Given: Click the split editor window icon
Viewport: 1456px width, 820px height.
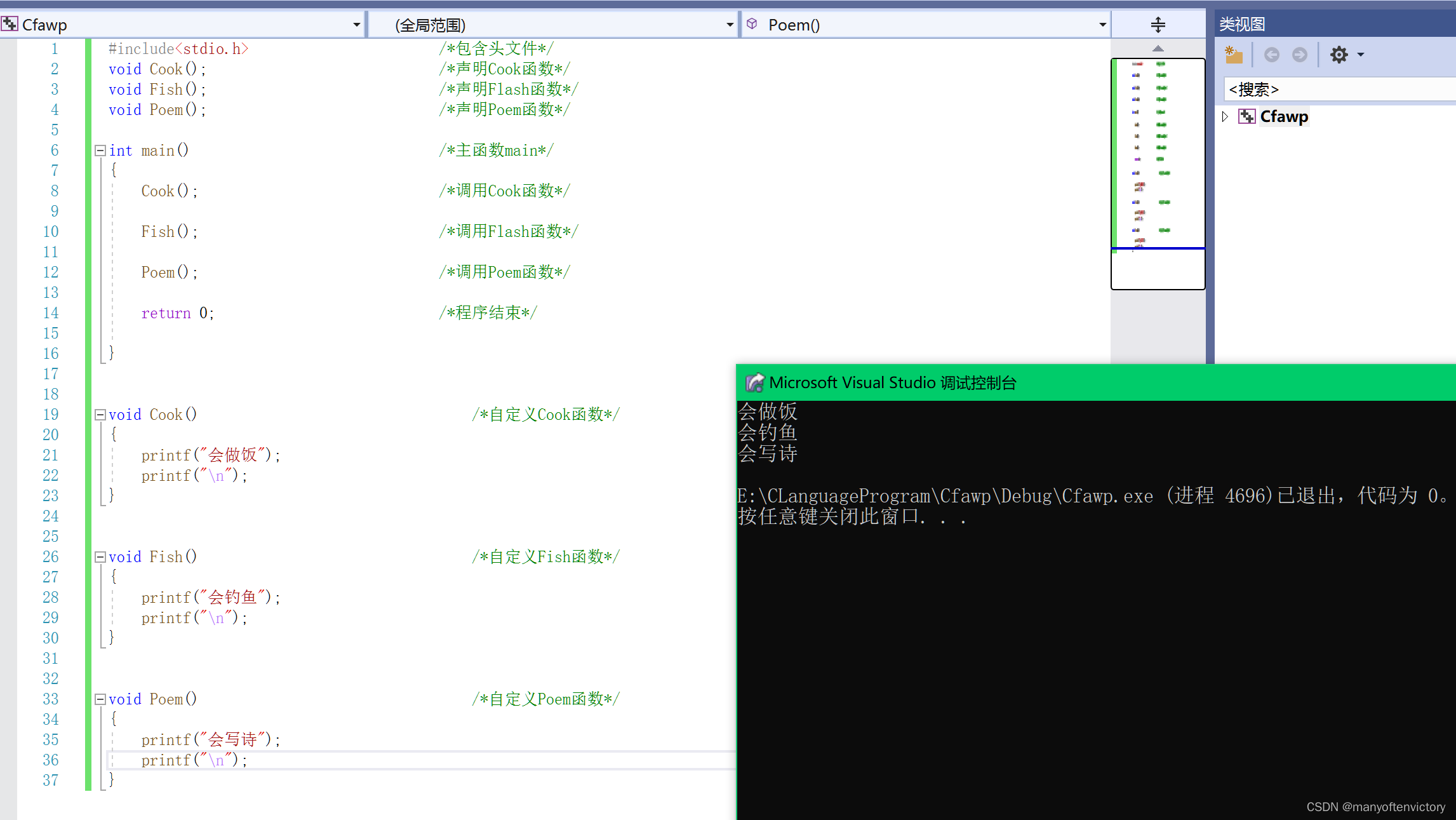Looking at the screenshot, I should 1158,25.
